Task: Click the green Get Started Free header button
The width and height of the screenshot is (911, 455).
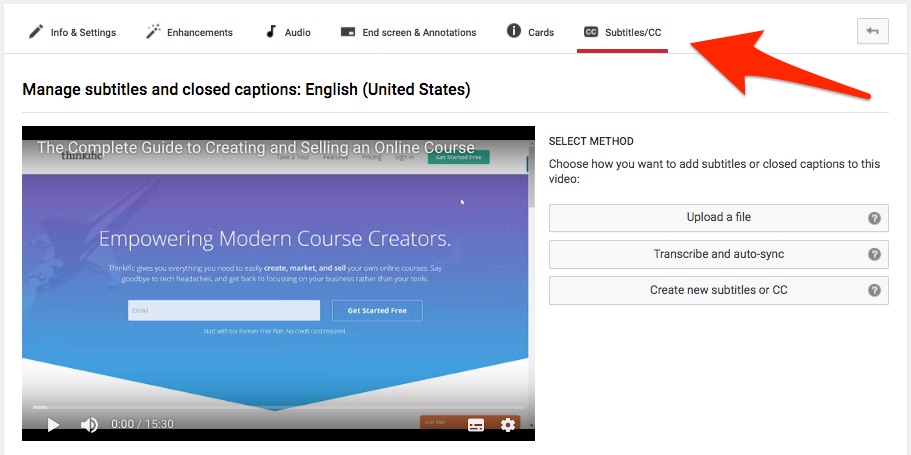Action: point(458,157)
